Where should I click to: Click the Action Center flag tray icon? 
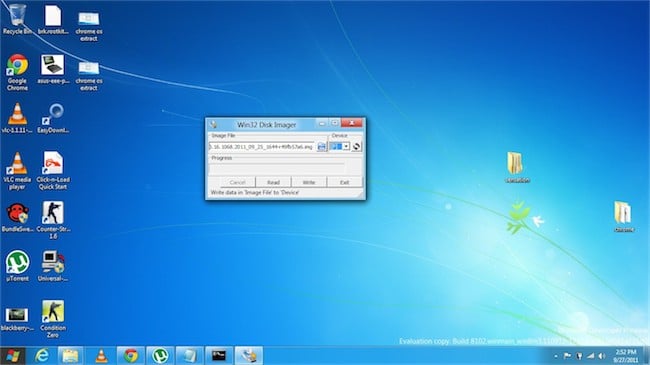tap(567, 356)
